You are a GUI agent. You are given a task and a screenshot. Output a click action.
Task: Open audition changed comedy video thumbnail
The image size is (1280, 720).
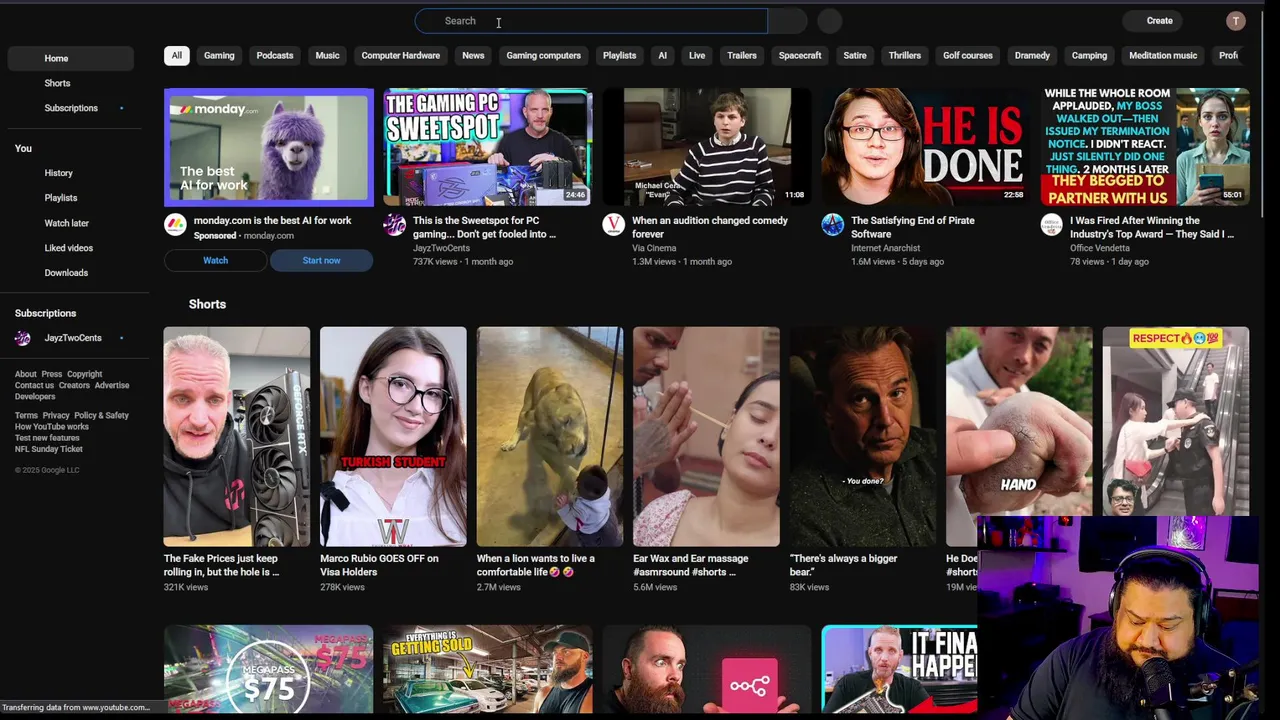pos(707,147)
